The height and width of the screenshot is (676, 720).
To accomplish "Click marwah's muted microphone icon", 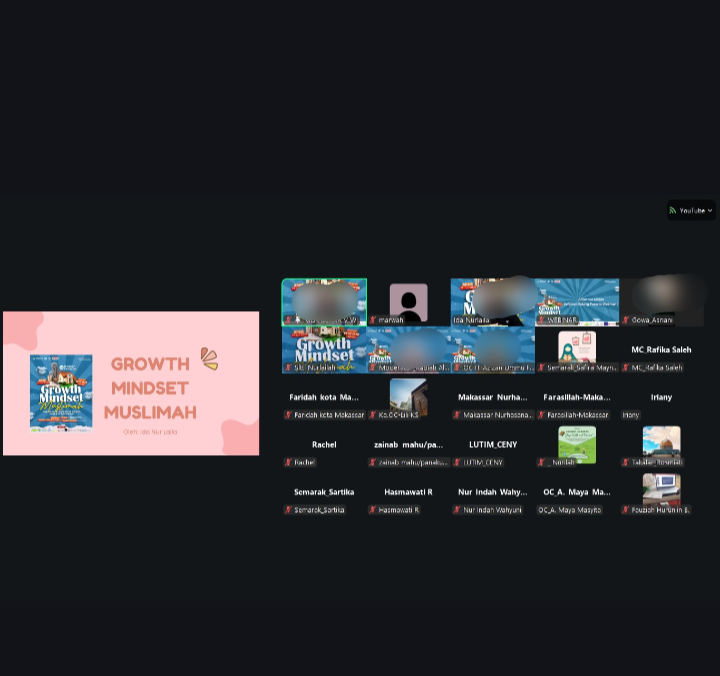I will pos(373,320).
